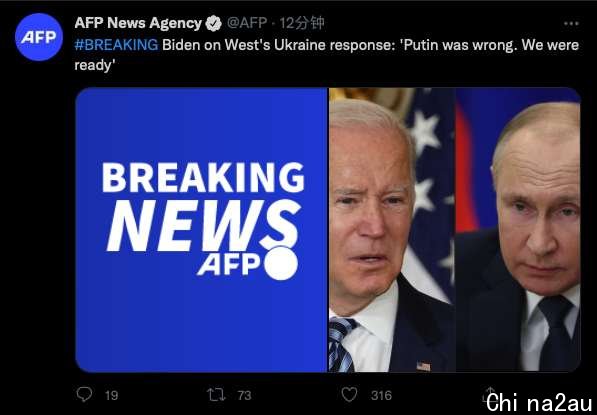Open the @AFP handle link

tap(247, 23)
